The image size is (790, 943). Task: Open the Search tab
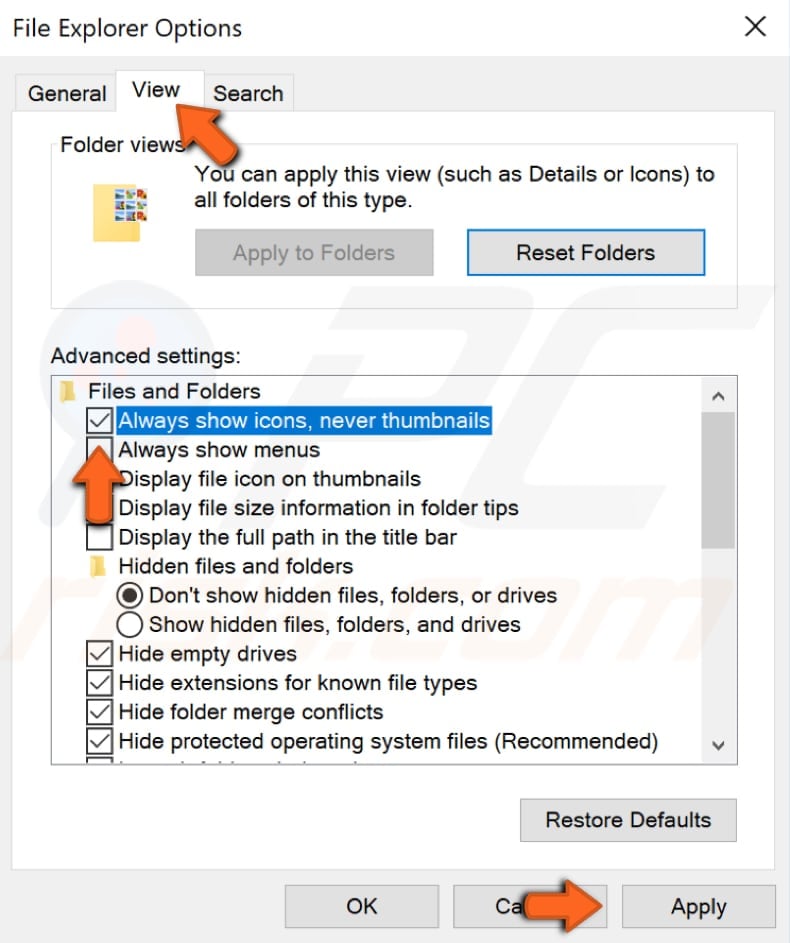(249, 93)
